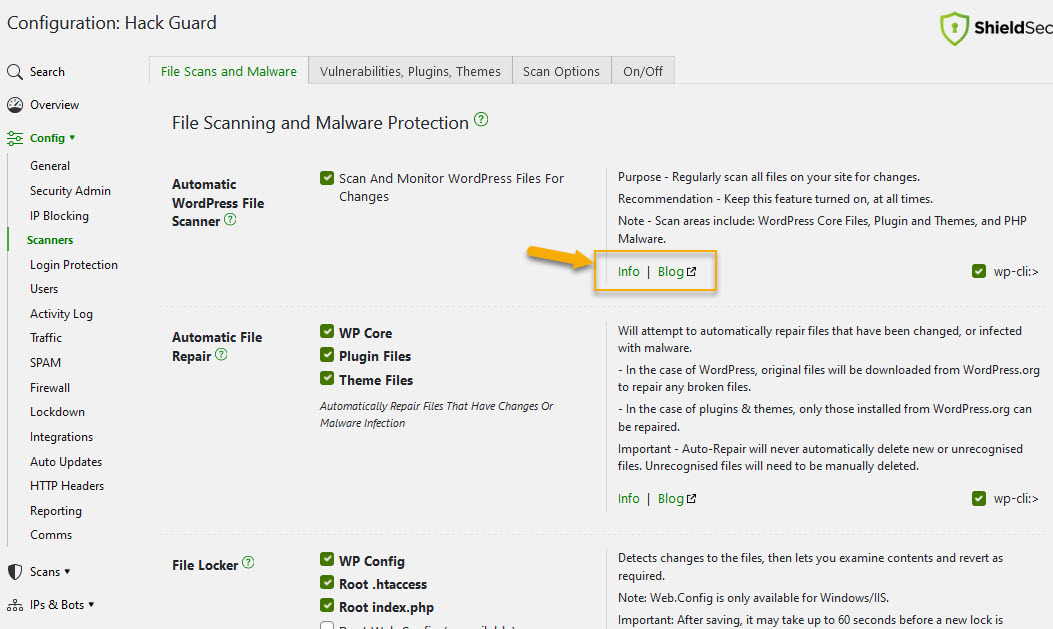
Task: Click the Info link under Automatic File Repair
Action: [628, 498]
